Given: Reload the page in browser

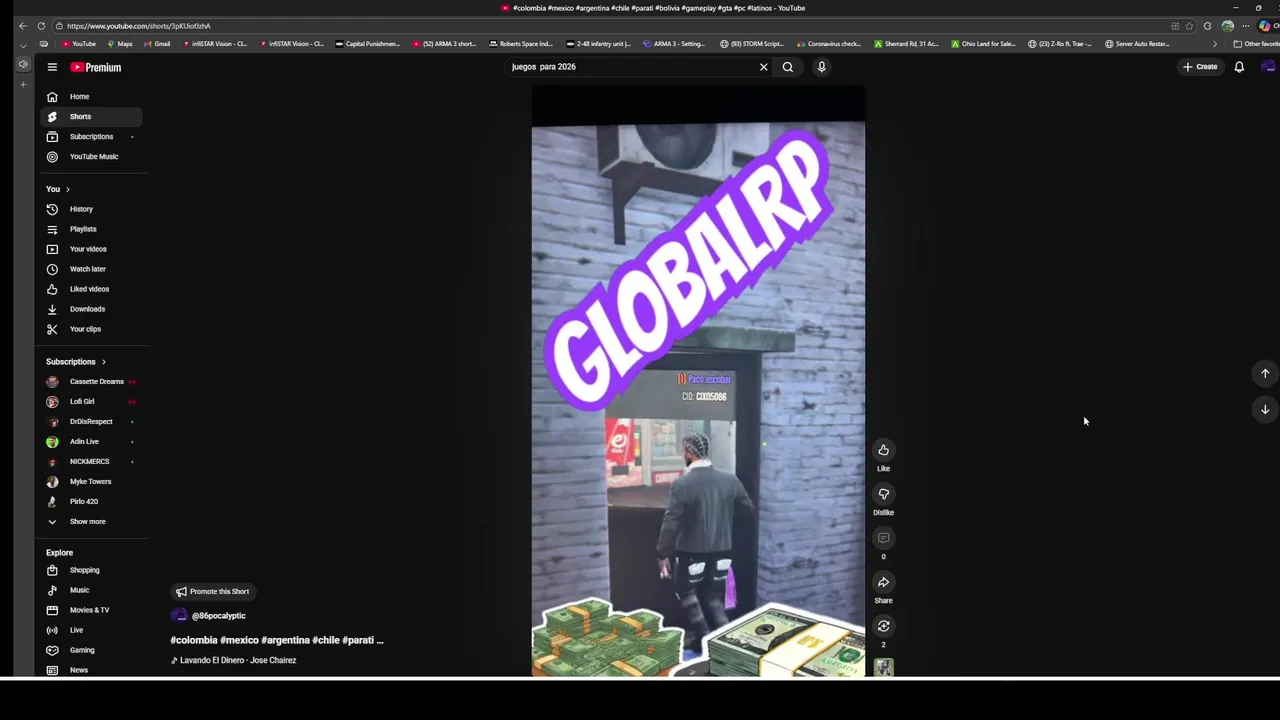Looking at the screenshot, I should pos(41,26).
